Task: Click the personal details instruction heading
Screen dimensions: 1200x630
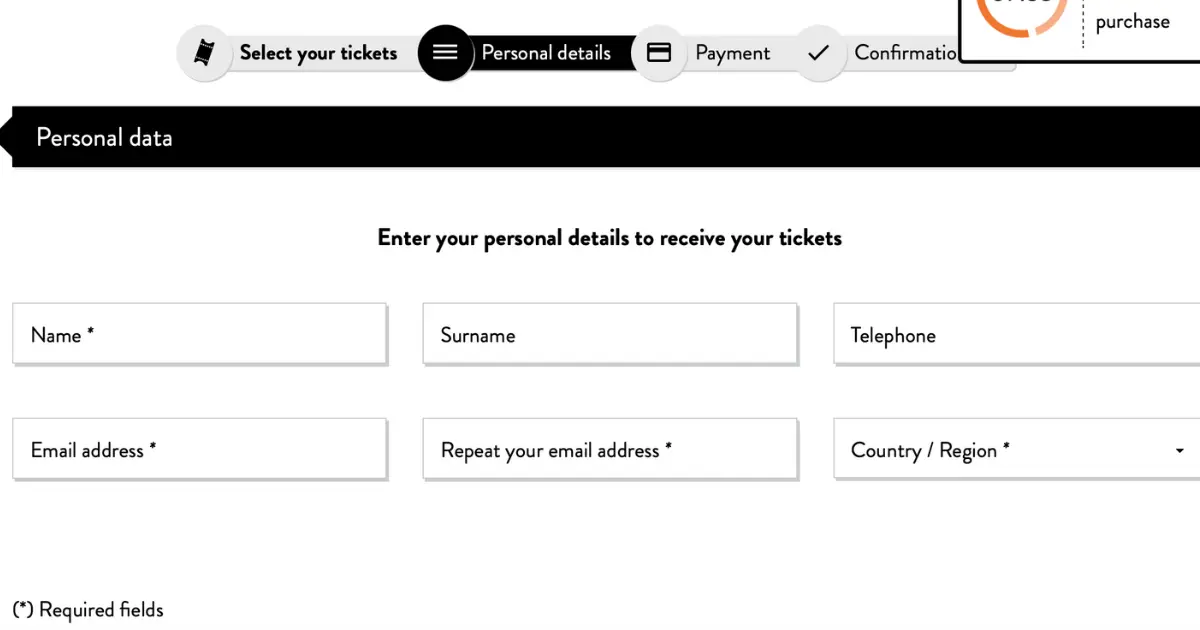Action: [x=610, y=238]
